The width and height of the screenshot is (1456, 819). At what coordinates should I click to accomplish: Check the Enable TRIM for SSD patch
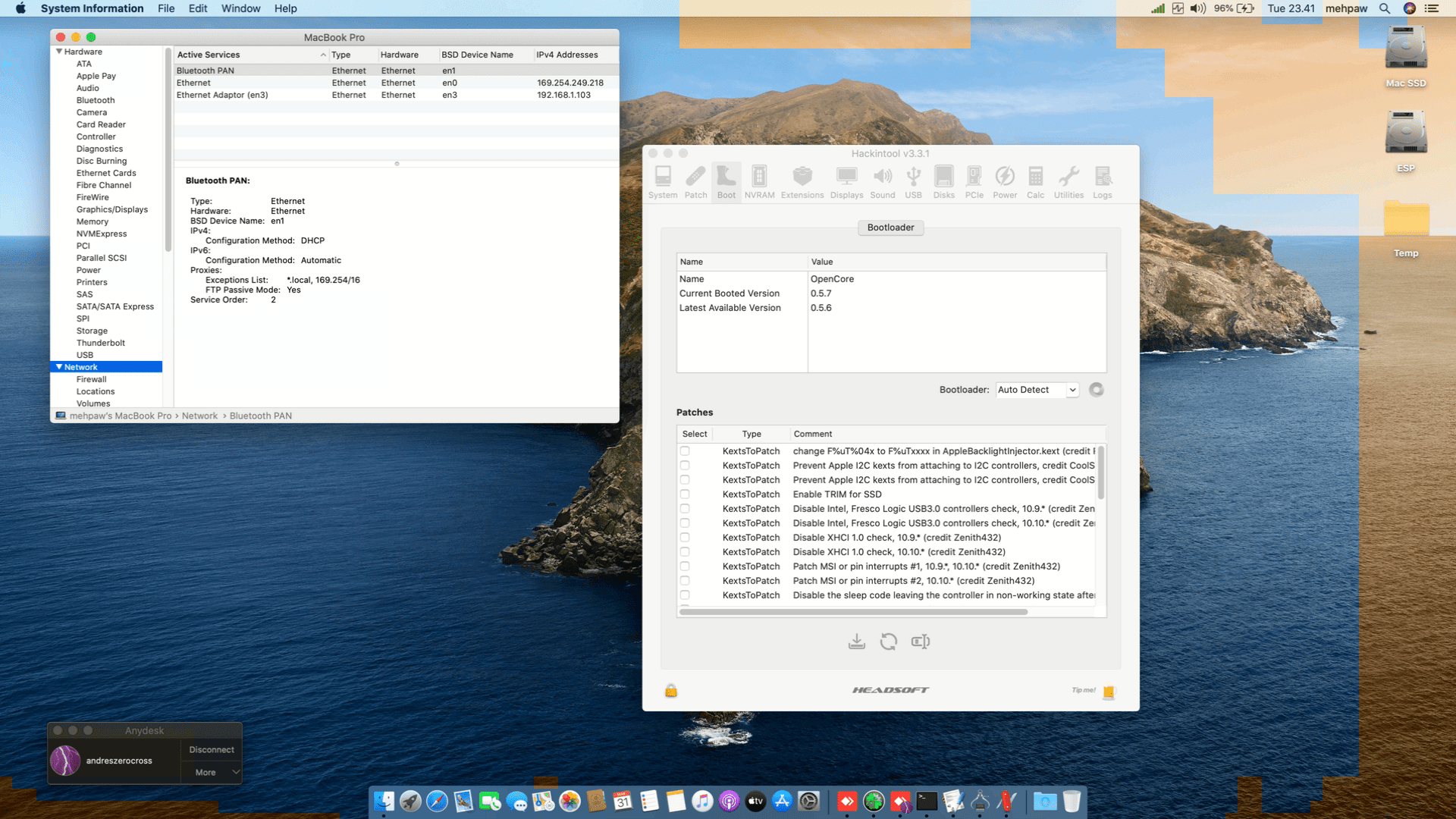click(685, 494)
